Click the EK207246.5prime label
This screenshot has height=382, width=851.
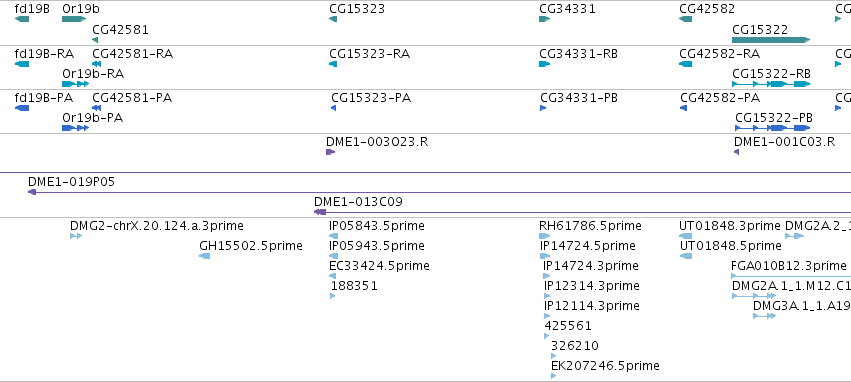click(x=605, y=366)
